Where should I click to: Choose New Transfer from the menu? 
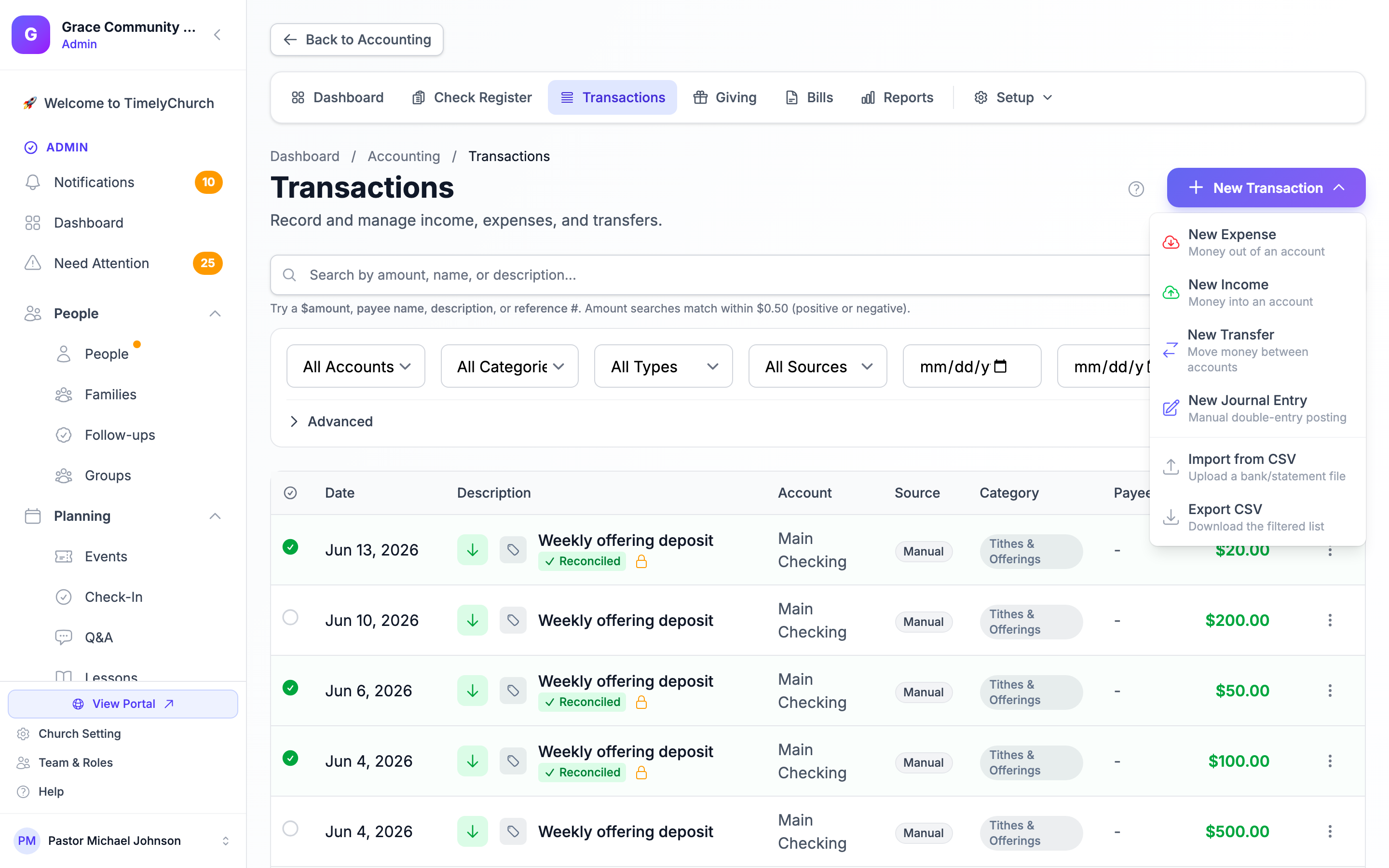click(x=1257, y=350)
